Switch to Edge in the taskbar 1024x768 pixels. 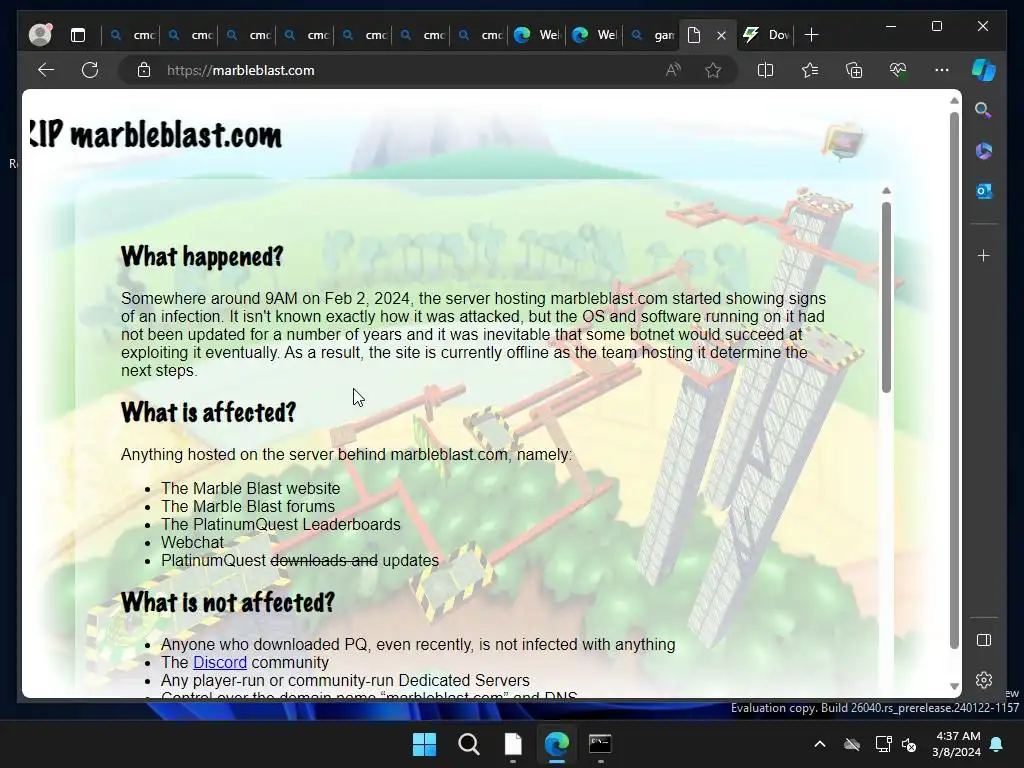point(556,744)
